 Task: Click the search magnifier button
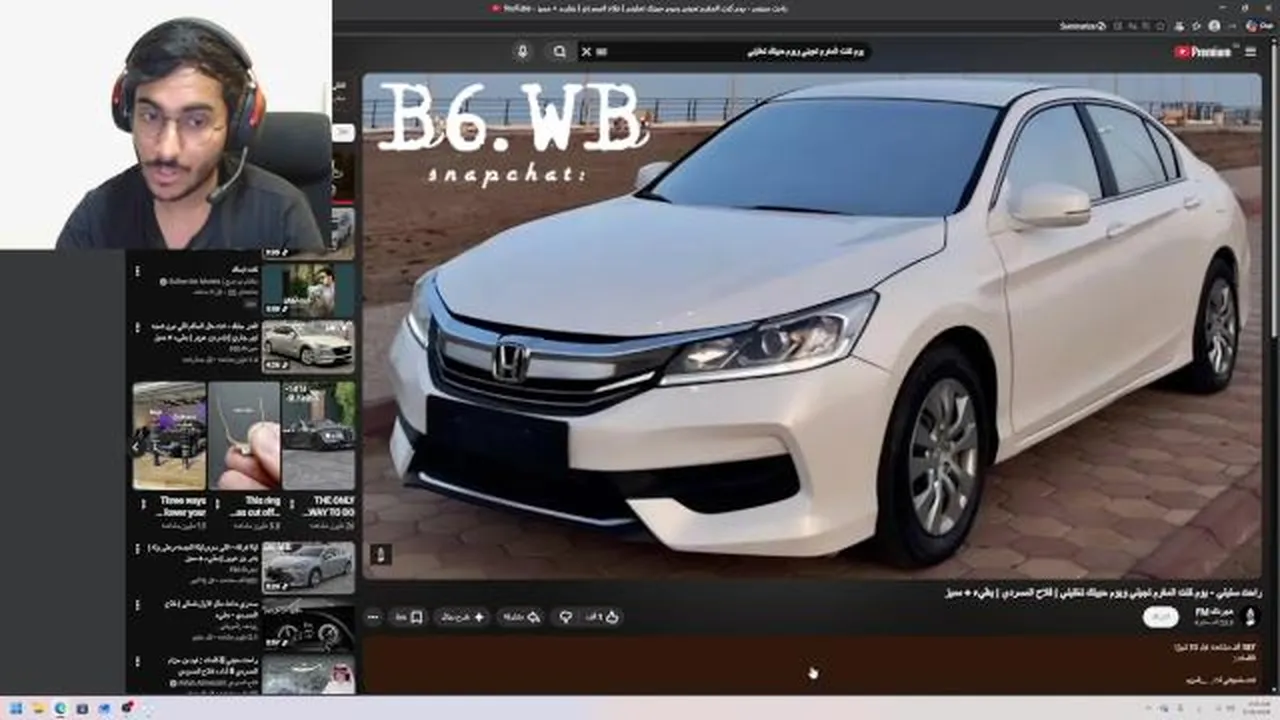(560, 51)
